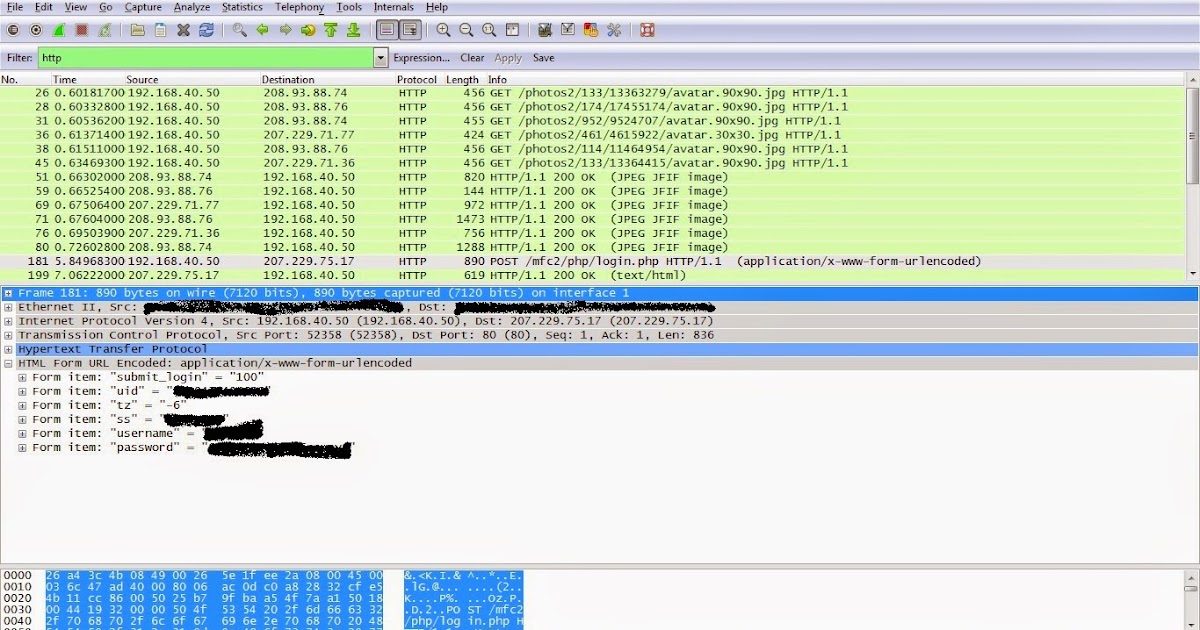Viewport: 1200px width, 630px height.
Task: Sort by the Length column header
Action: tap(463, 79)
